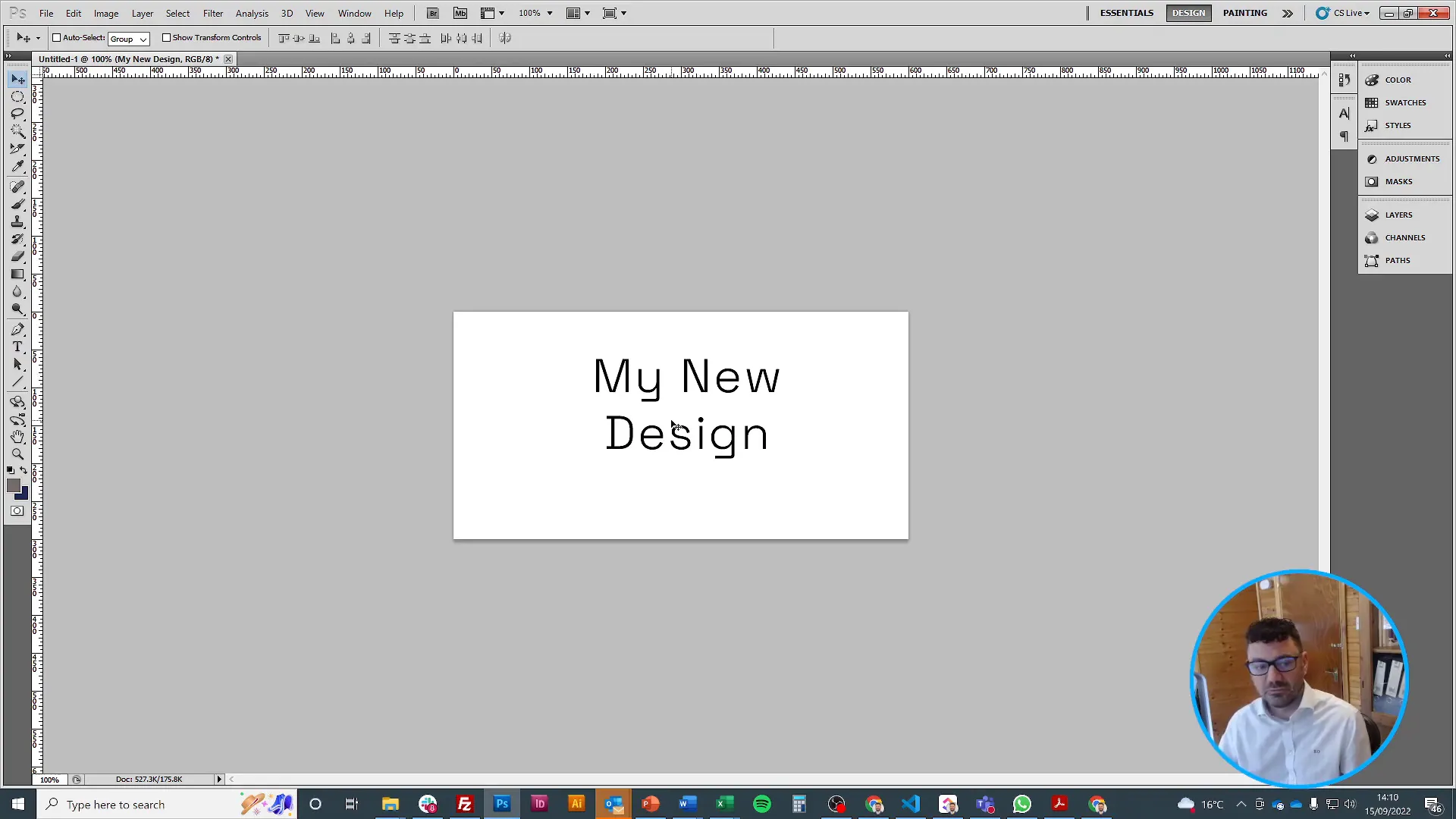The image size is (1456, 819).
Task: Open the Swatches panel
Action: [1404, 102]
